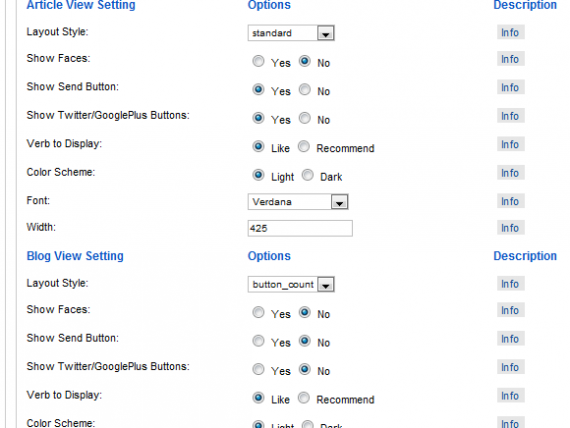Open the Verdana font dropdown
The width and height of the screenshot is (570, 428).
[x=298, y=202]
